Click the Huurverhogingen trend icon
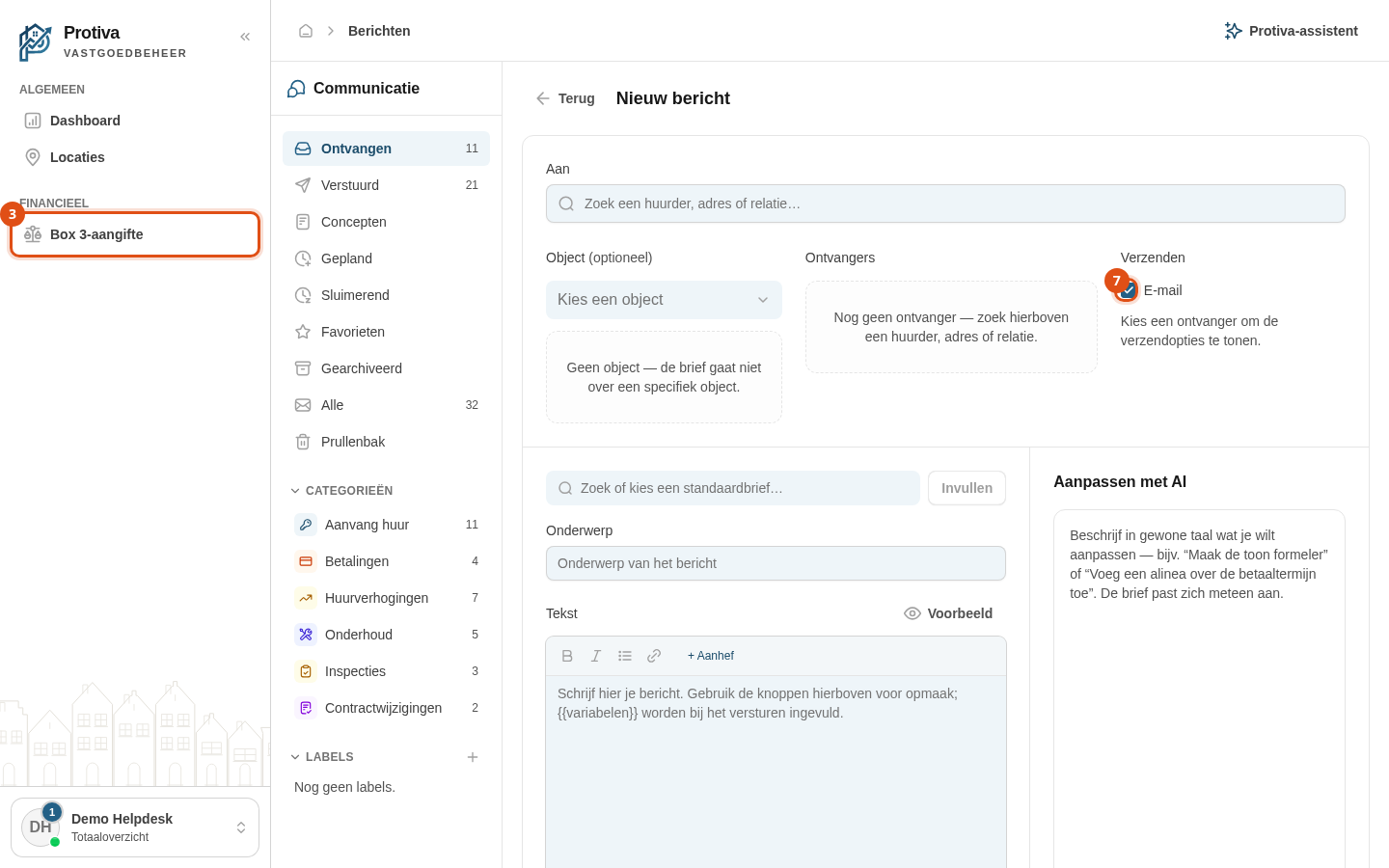1389x868 pixels. click(x=306, y=598)
